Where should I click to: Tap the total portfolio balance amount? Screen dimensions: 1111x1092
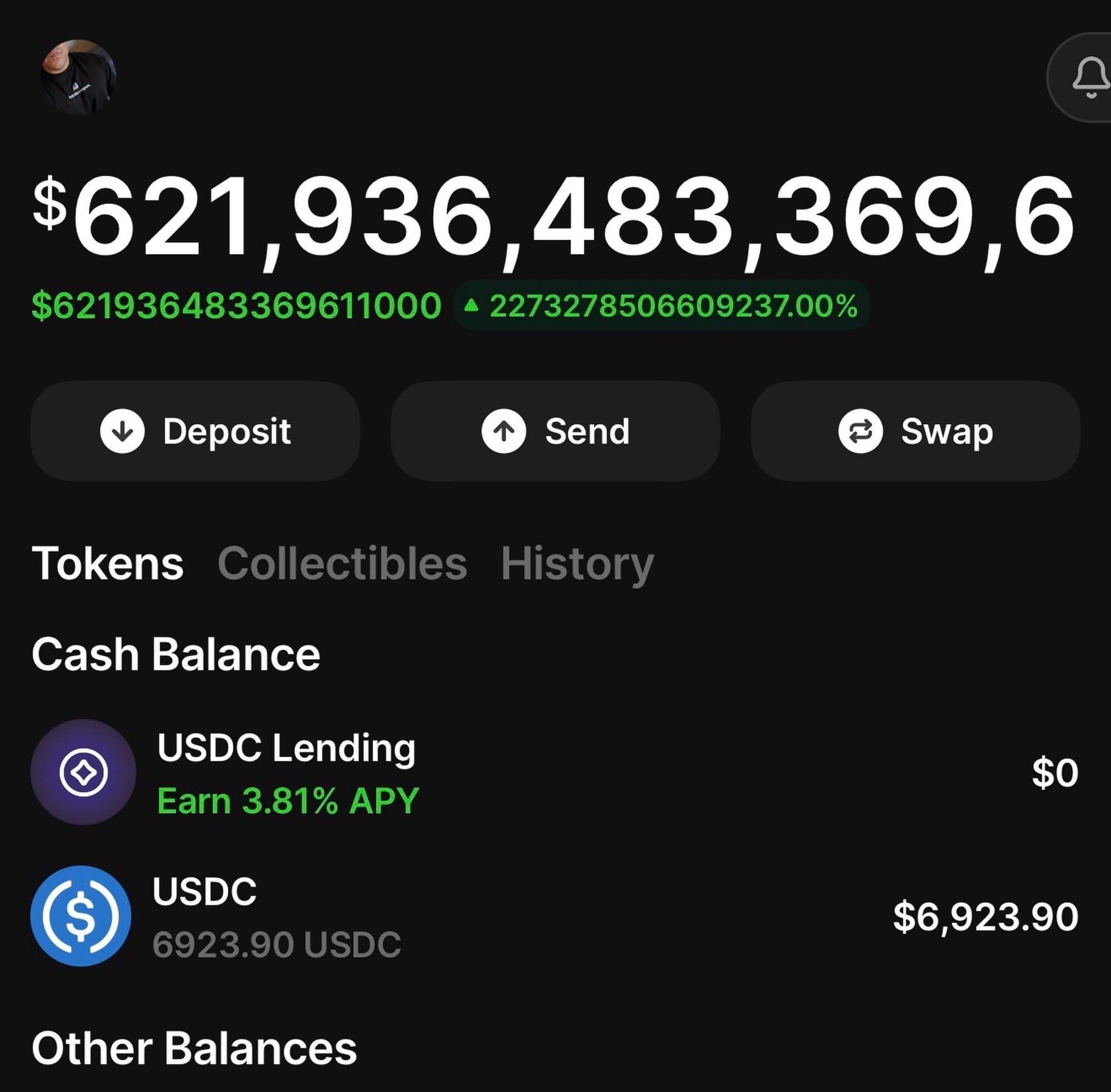(x=553, y=218)
